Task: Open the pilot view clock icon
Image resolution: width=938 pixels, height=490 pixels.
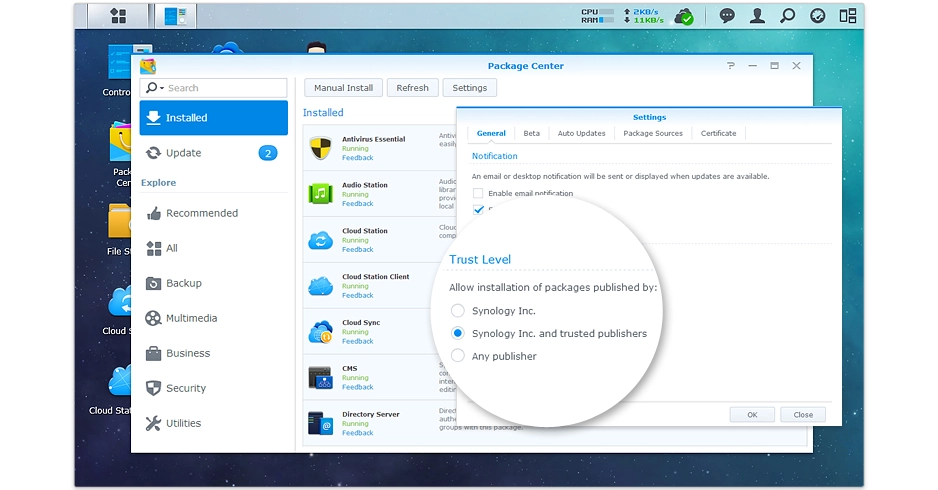Action: click(x=817, y=16)
